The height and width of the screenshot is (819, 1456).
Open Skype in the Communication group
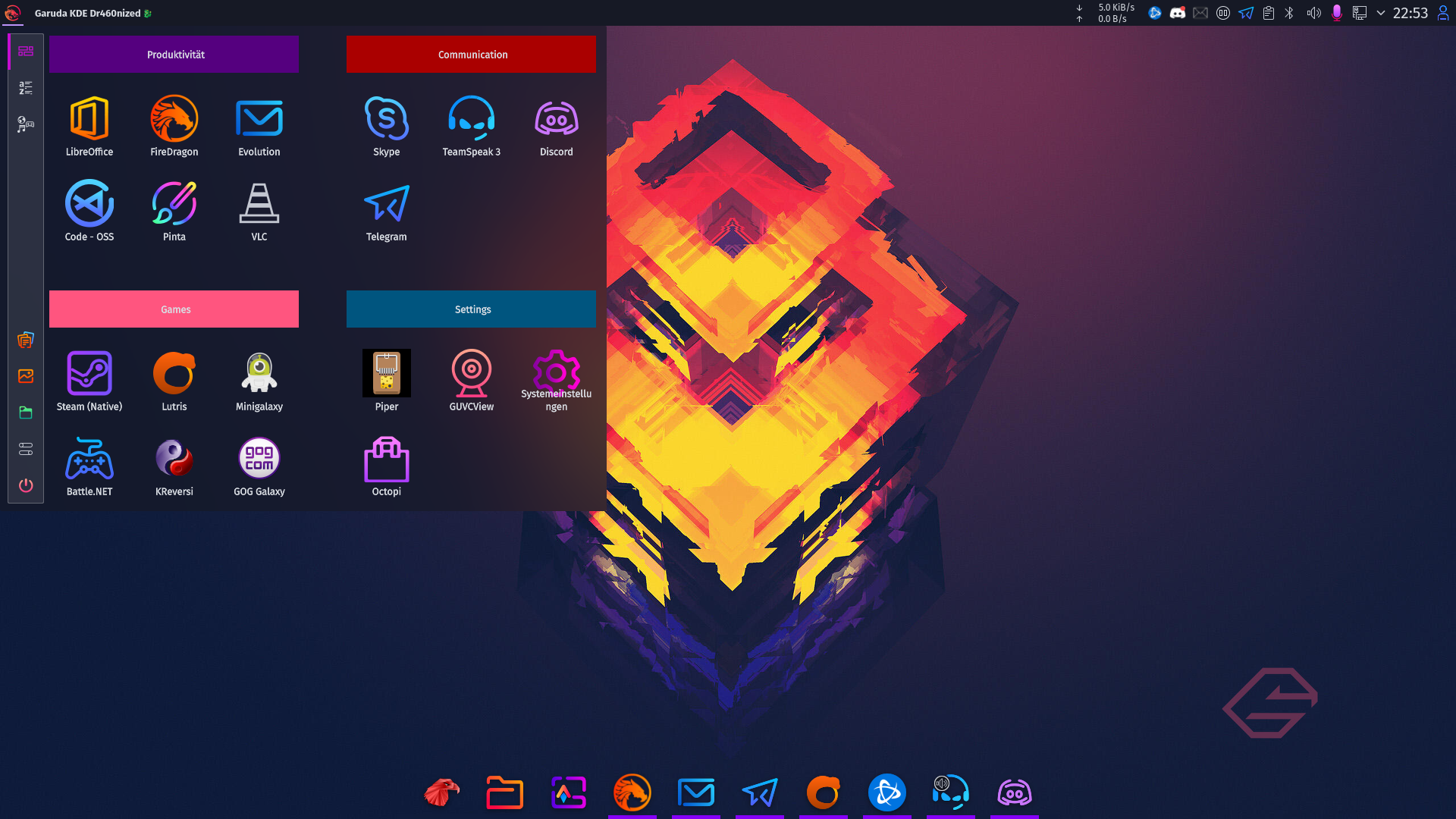click(x=386, y=119)
